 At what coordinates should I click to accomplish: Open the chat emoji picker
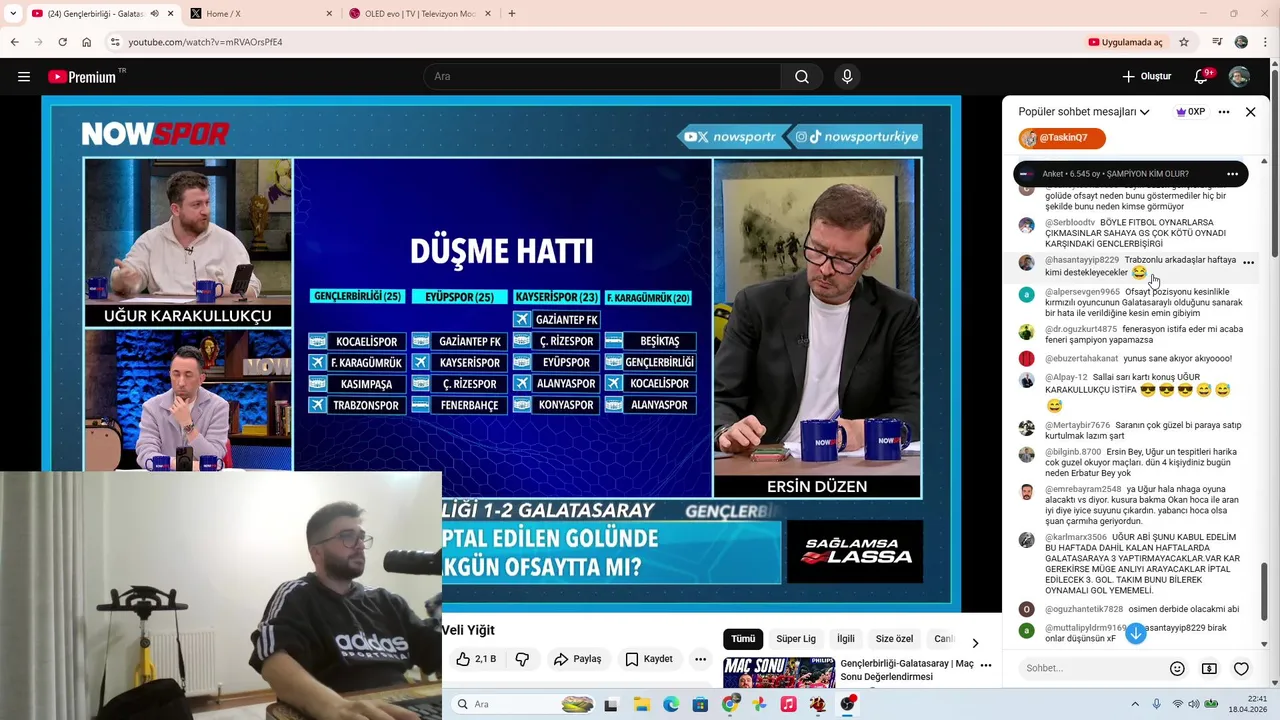coord(1177,668)
